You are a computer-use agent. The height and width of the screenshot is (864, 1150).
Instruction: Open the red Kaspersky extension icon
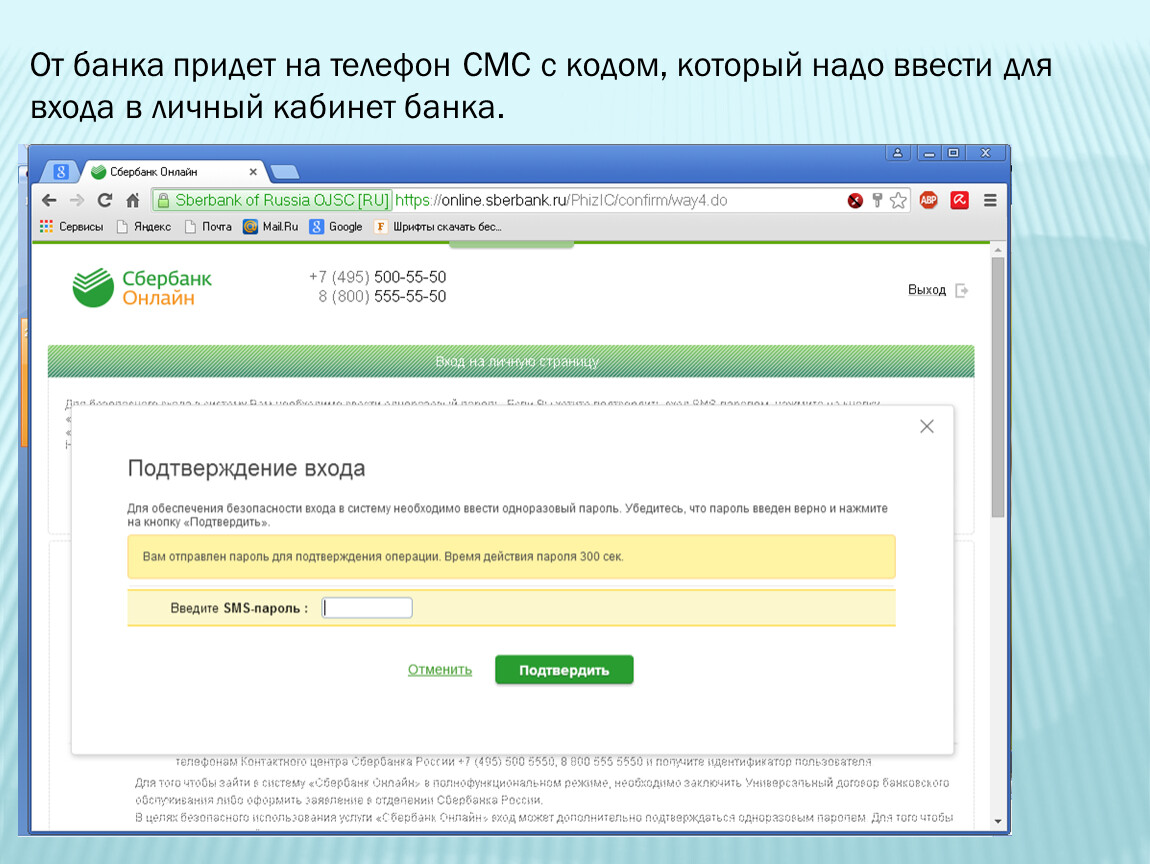pyautogui.click(x=959, y=199)
